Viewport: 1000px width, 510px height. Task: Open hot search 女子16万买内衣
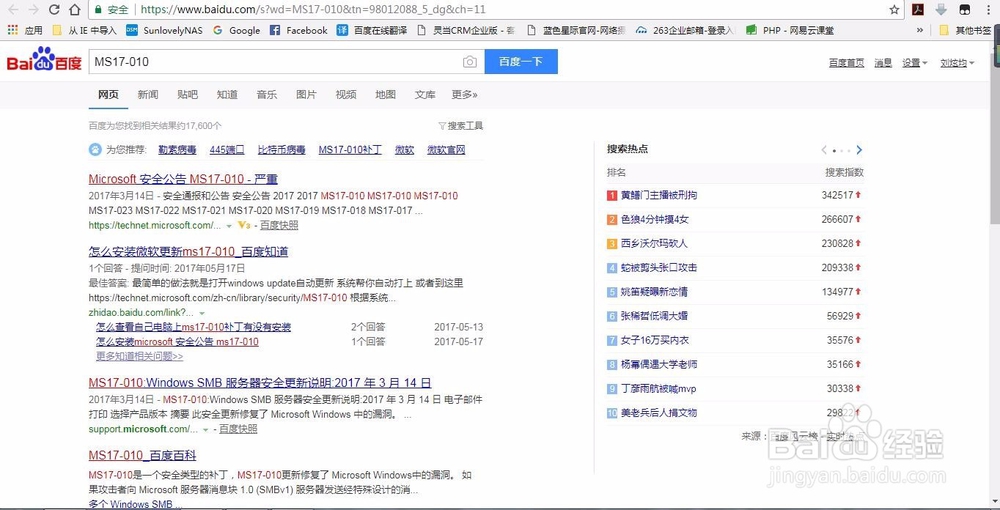[655, 340]
